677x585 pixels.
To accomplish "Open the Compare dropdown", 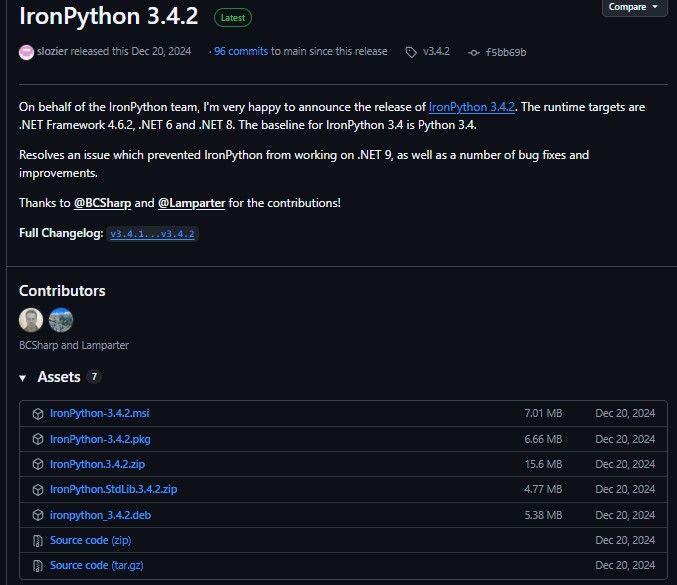I will click(634, 7).
